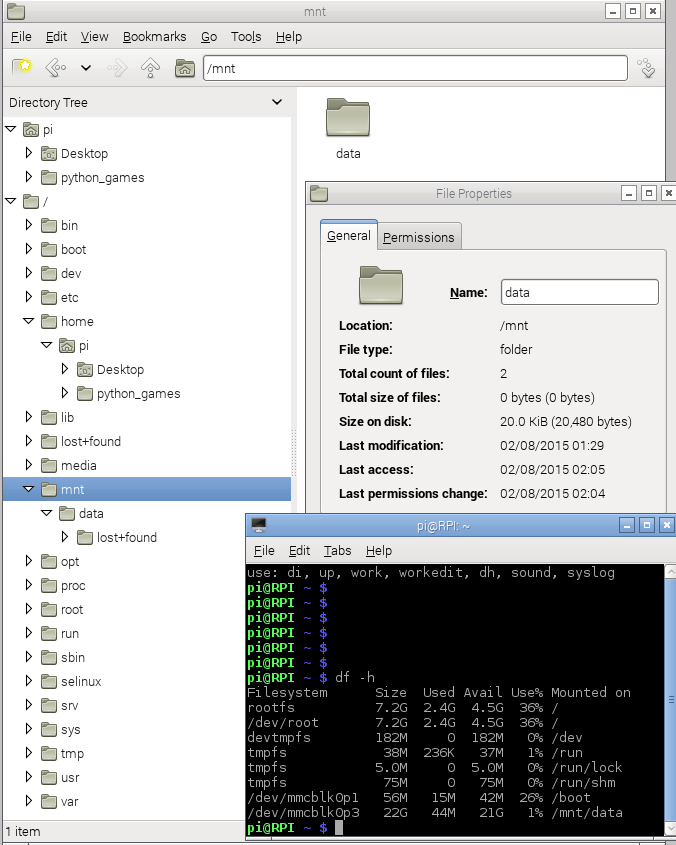Click the forward navigation arrow
Screen dimensions: 676x845
[117, 68]
